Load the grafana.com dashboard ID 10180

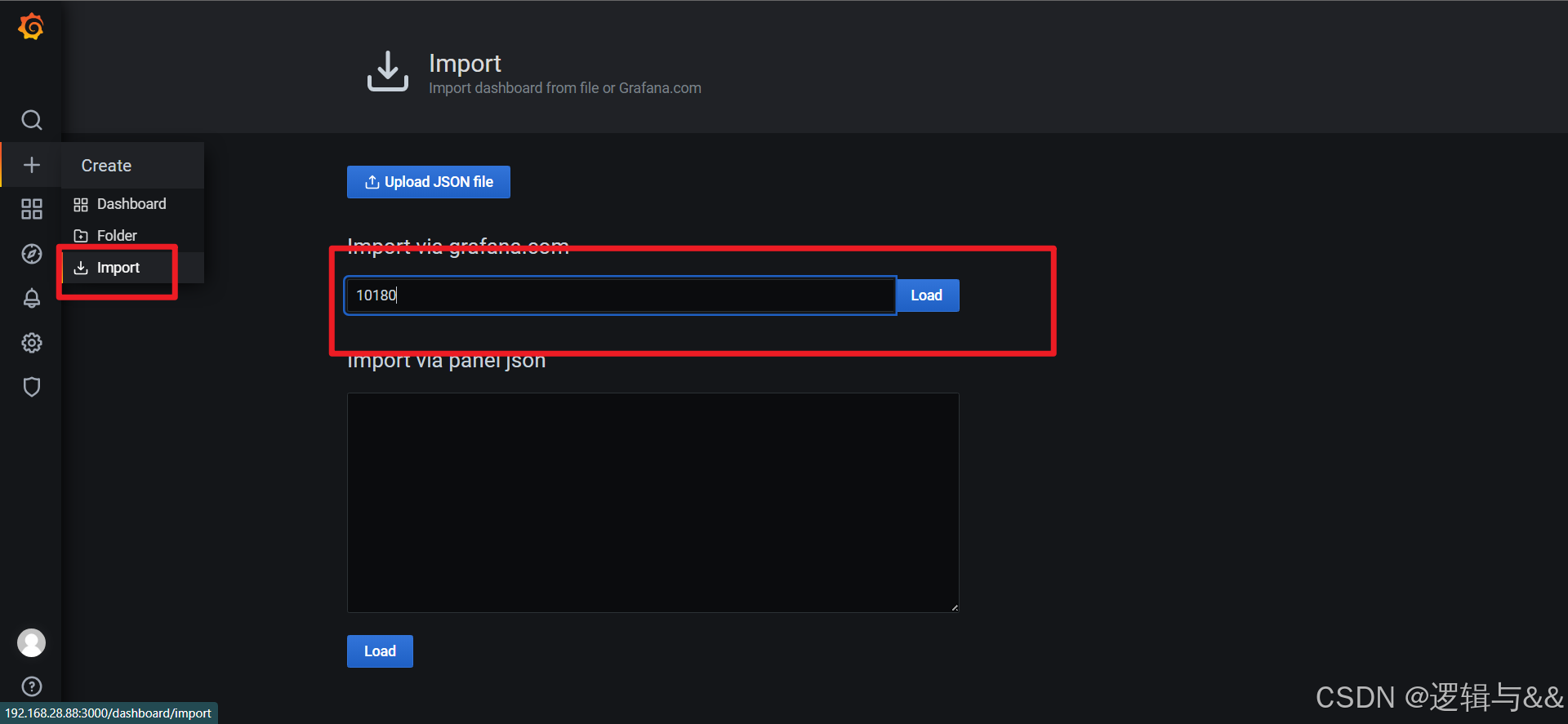click(927, 295)
